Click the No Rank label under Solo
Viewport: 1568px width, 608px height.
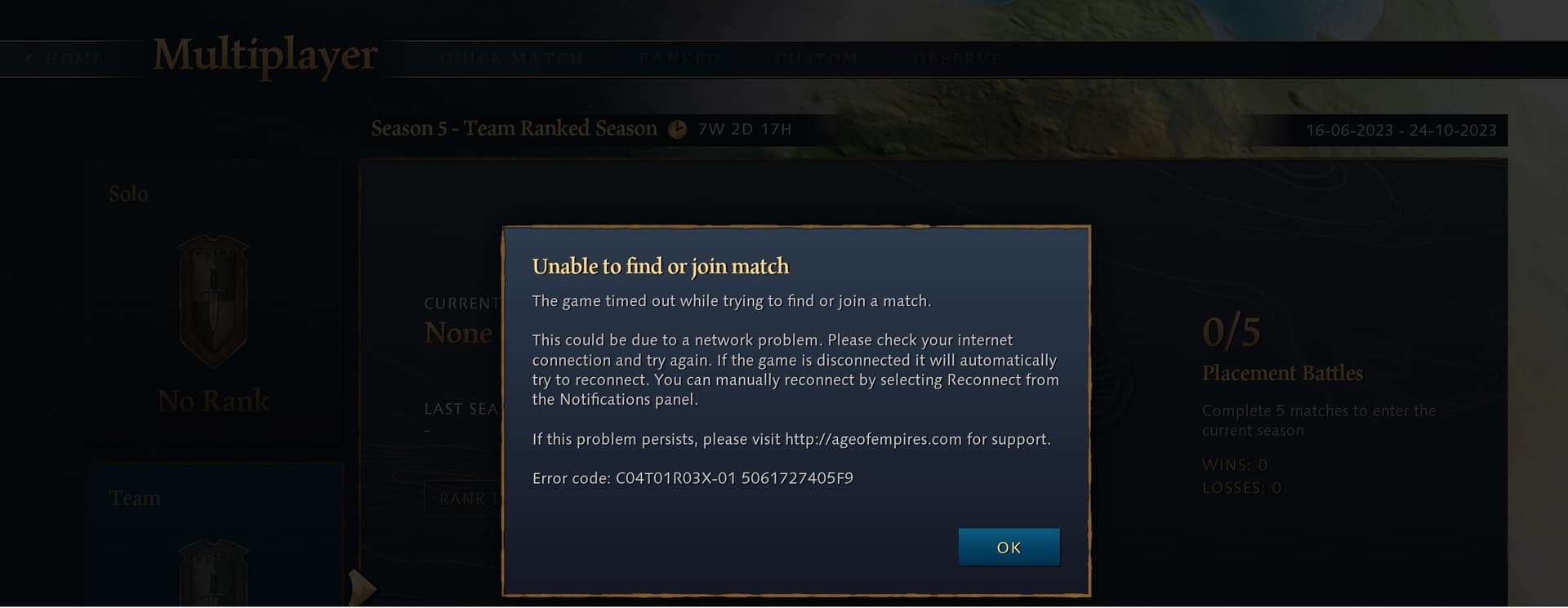[213, 401]
